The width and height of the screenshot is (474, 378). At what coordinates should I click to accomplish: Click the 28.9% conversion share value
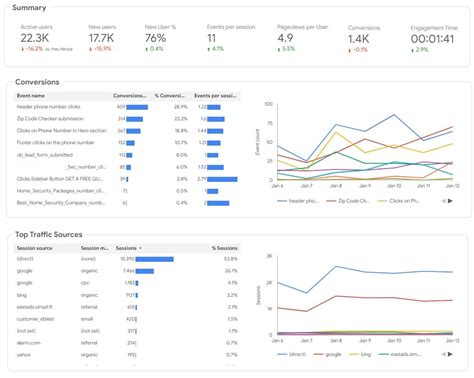coord(181,107)
